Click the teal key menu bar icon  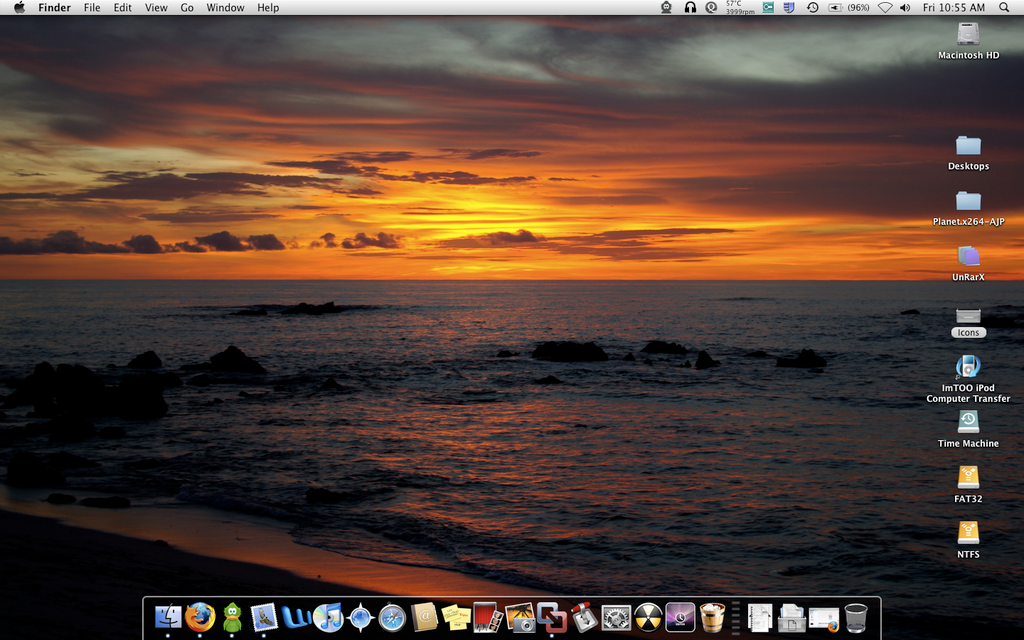768,8
